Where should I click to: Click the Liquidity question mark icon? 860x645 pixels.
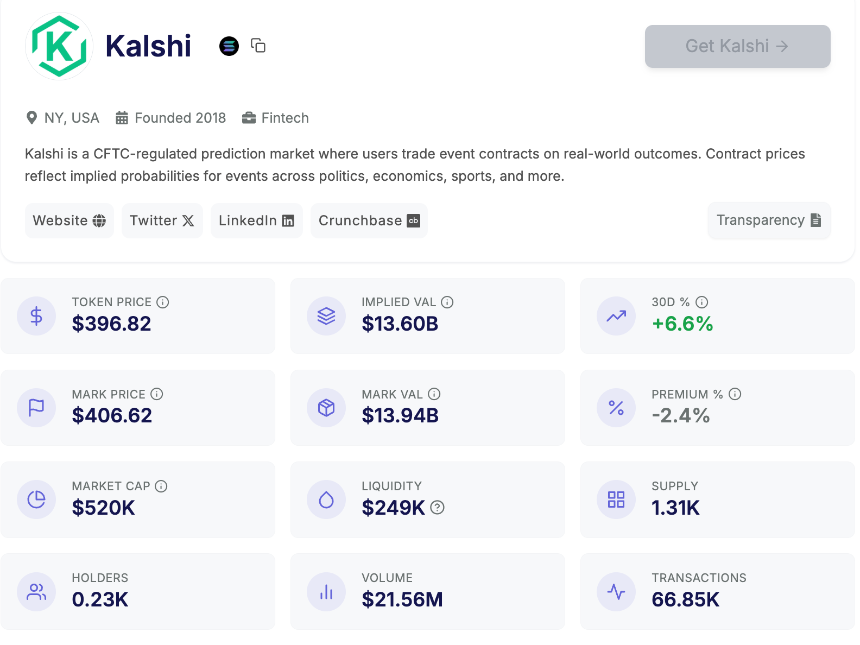click(x=437, y=508)
